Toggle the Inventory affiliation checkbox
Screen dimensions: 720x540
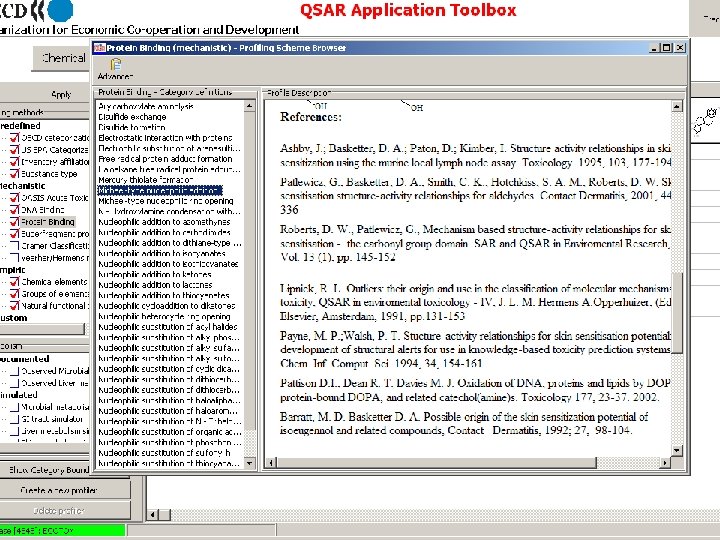(x=15, y=162)
